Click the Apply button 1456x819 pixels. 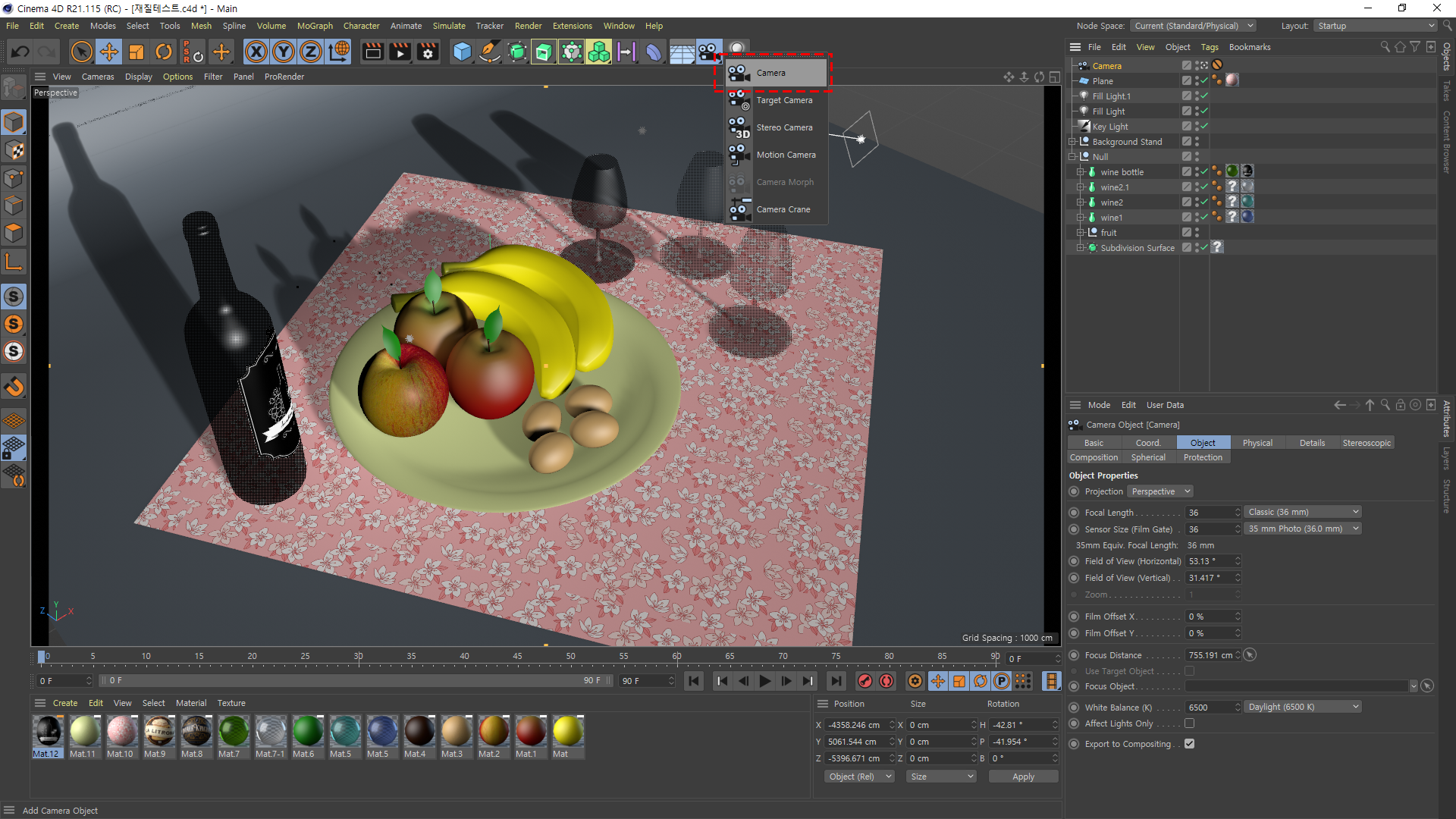click(1023, 777)
